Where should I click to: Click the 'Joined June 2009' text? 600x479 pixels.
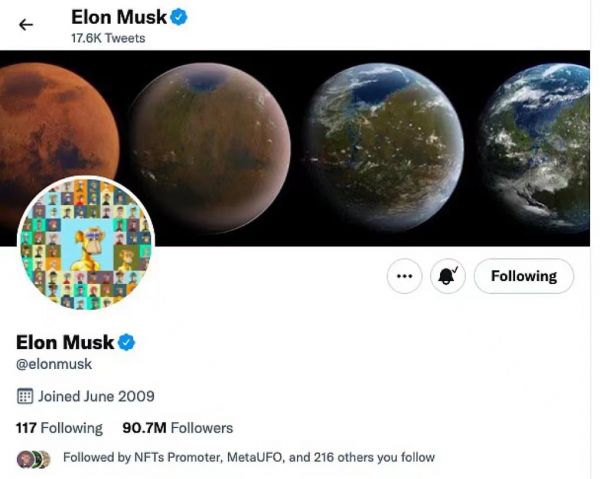tap(96, 396)
